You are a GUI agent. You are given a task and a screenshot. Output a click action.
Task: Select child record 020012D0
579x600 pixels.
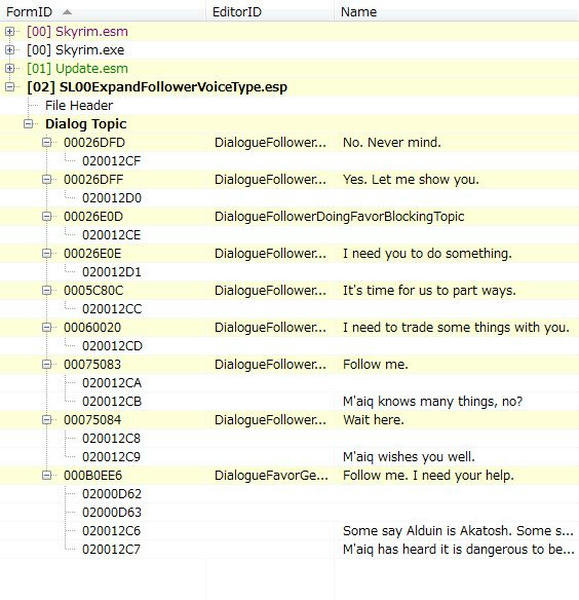112,198
